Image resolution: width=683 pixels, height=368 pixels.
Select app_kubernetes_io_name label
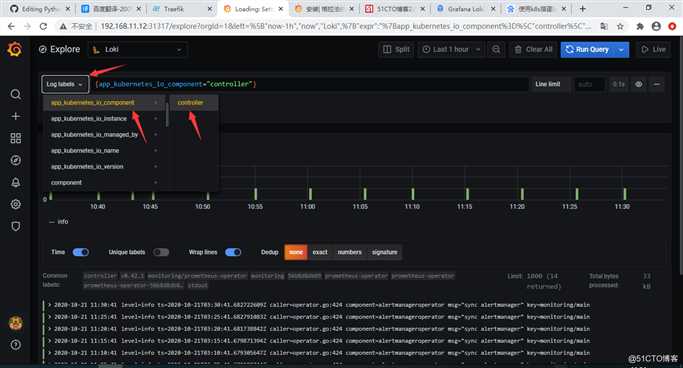click(x=104, y=151)
